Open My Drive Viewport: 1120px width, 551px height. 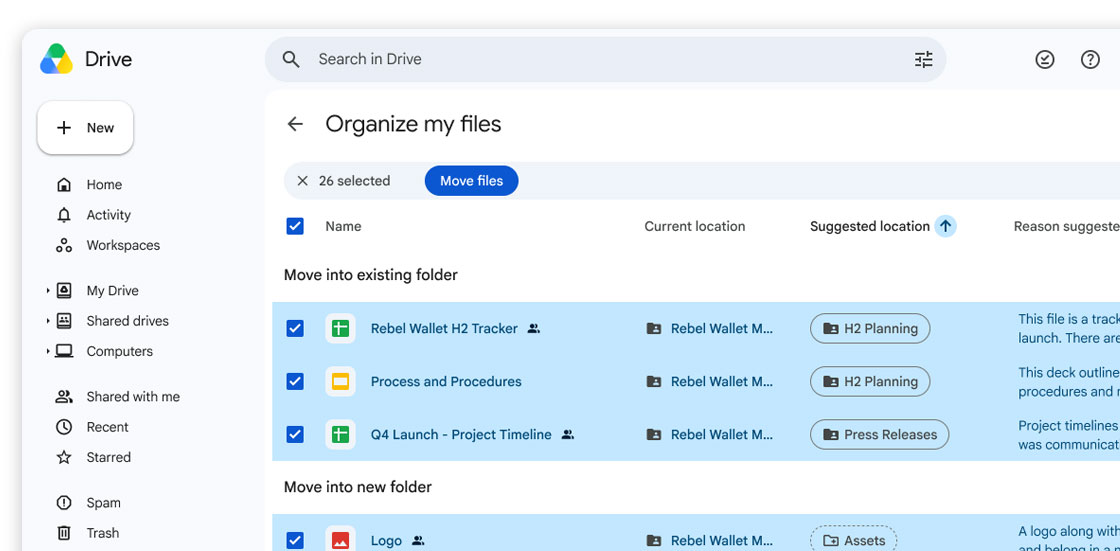(x=112, y=291)
